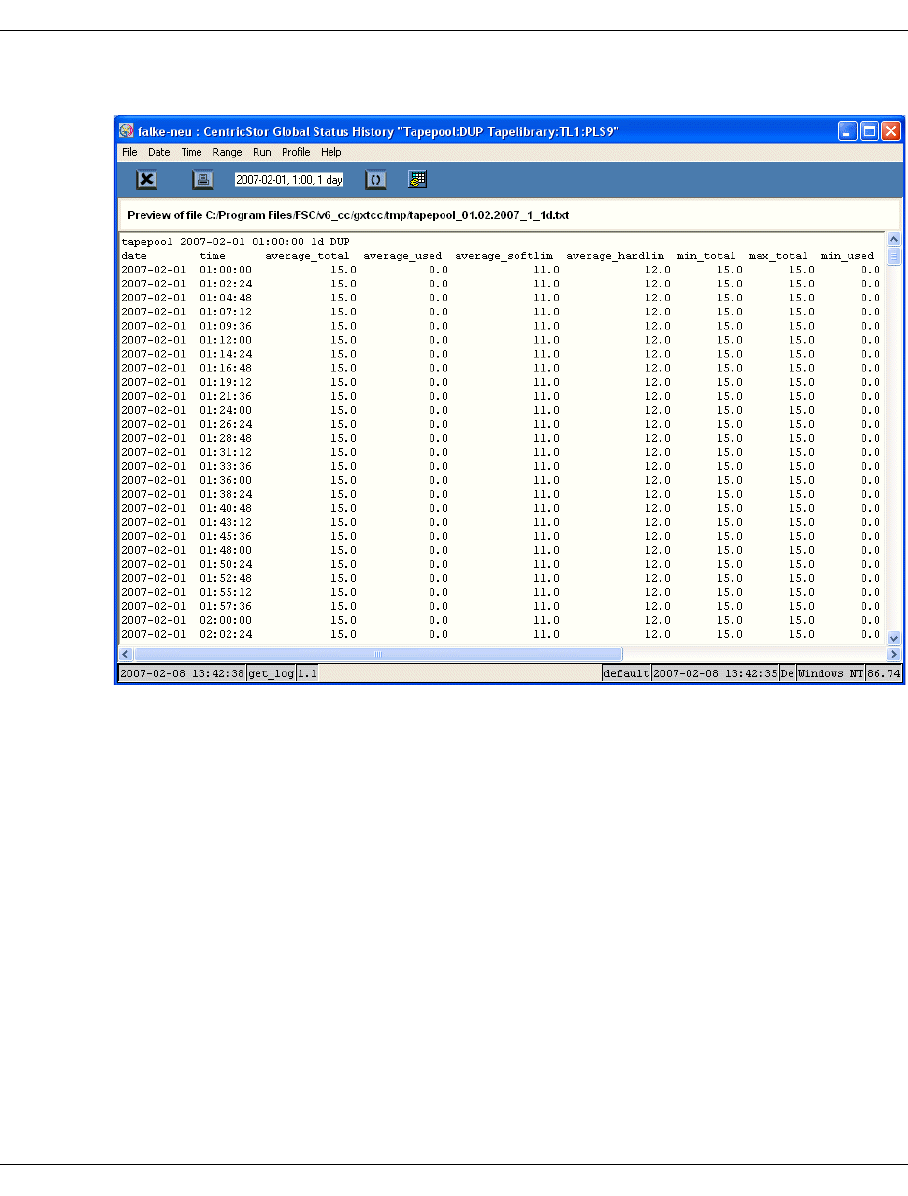Click the vertical scrollbar down arrow
Screen dimensions: 908x1196
coord(894,638)
